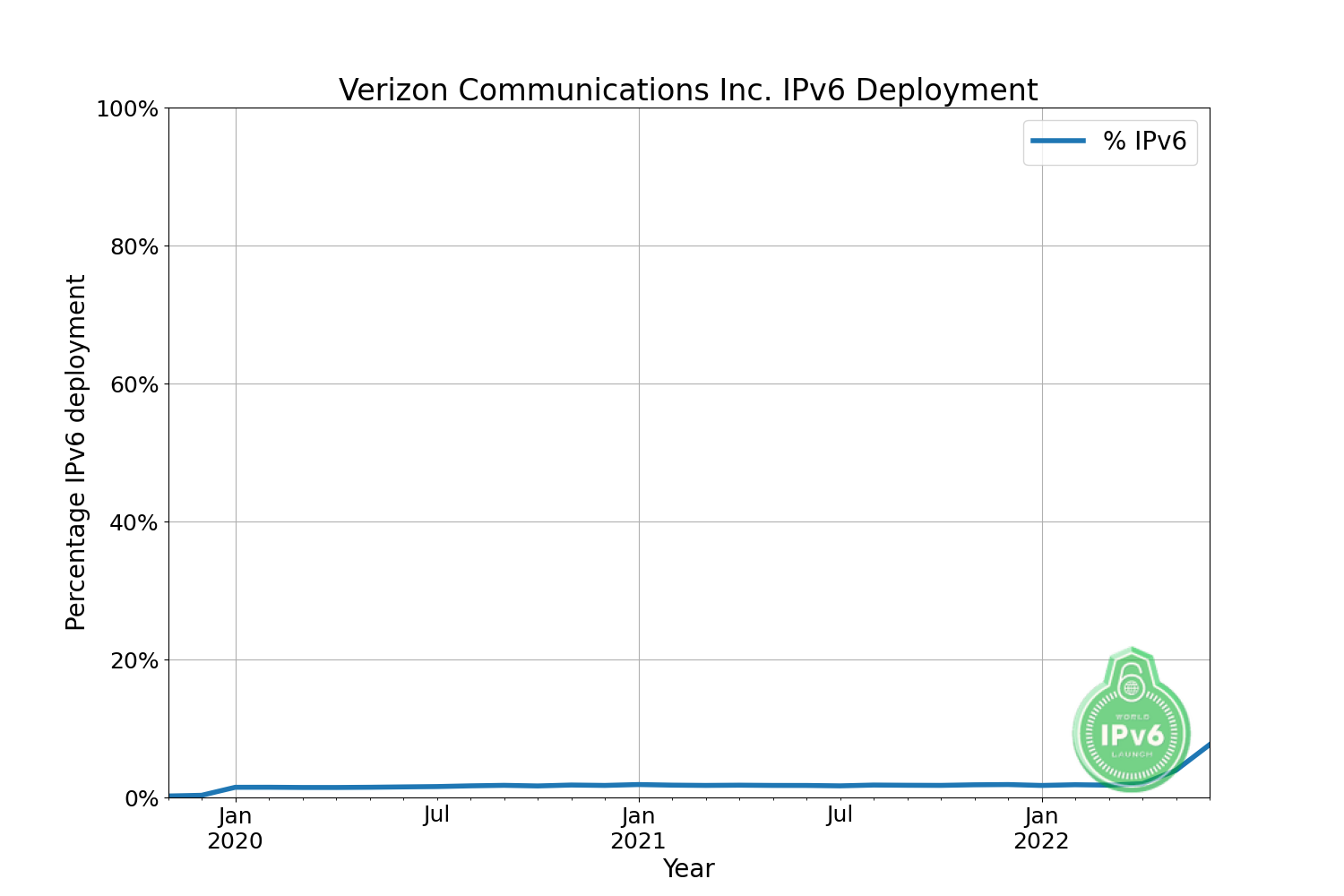Screen dimensions: 1344x896
Task: Select the 80% y-axis tick label
Action: tap(134, 247)
